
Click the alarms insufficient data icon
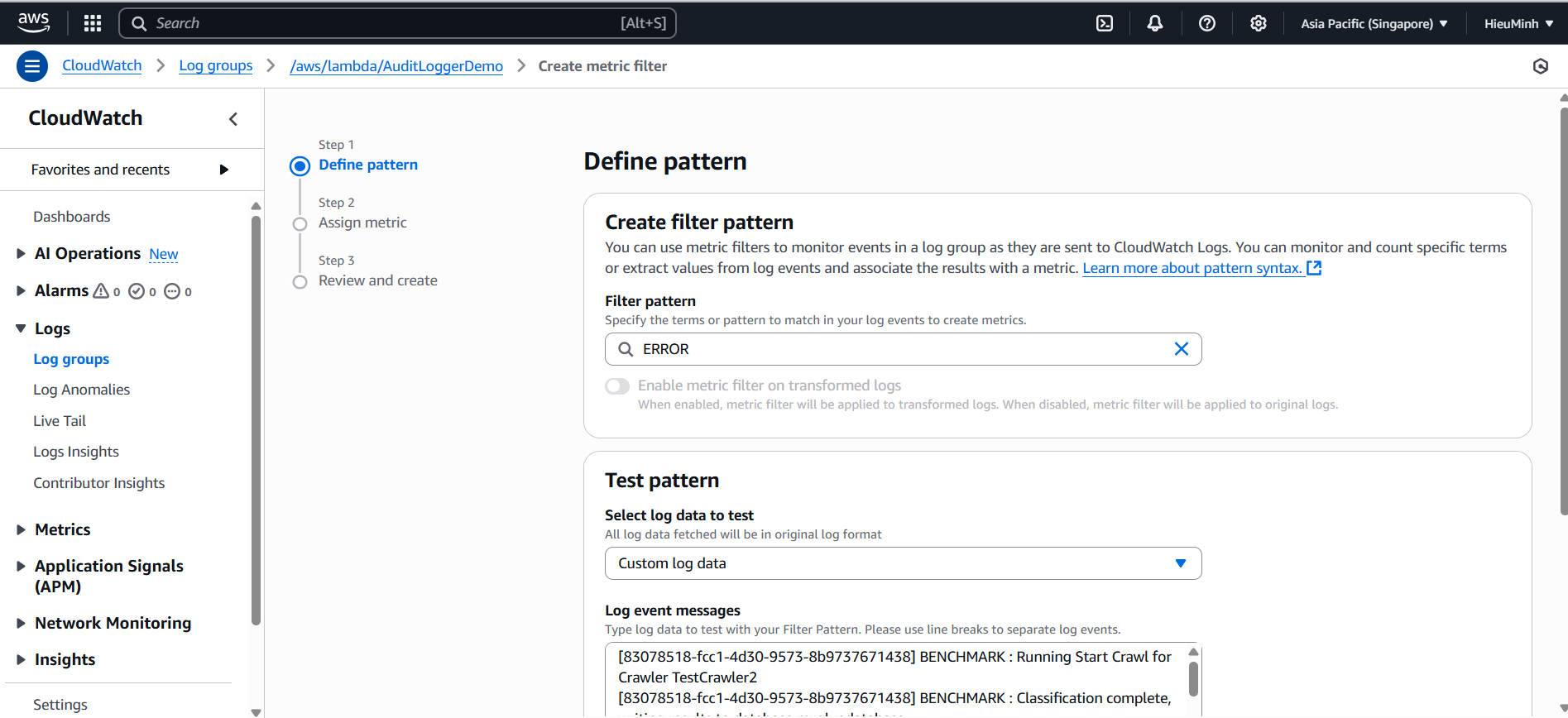(172, 291)
